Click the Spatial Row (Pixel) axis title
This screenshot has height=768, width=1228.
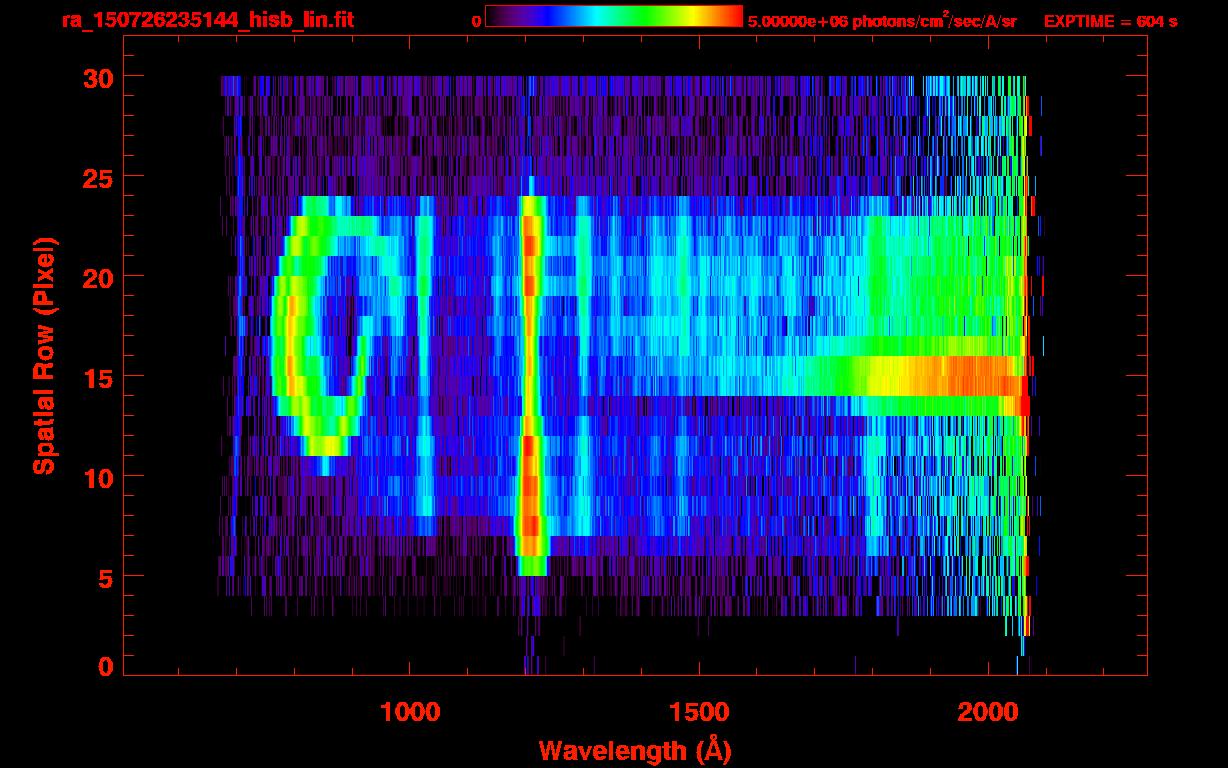pos(44,356)
